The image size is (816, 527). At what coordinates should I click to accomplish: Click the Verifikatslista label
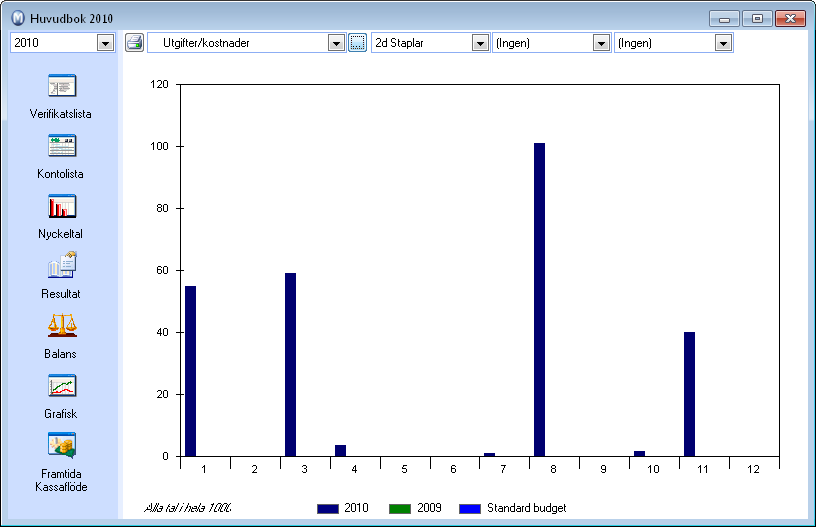pos(60,114)
